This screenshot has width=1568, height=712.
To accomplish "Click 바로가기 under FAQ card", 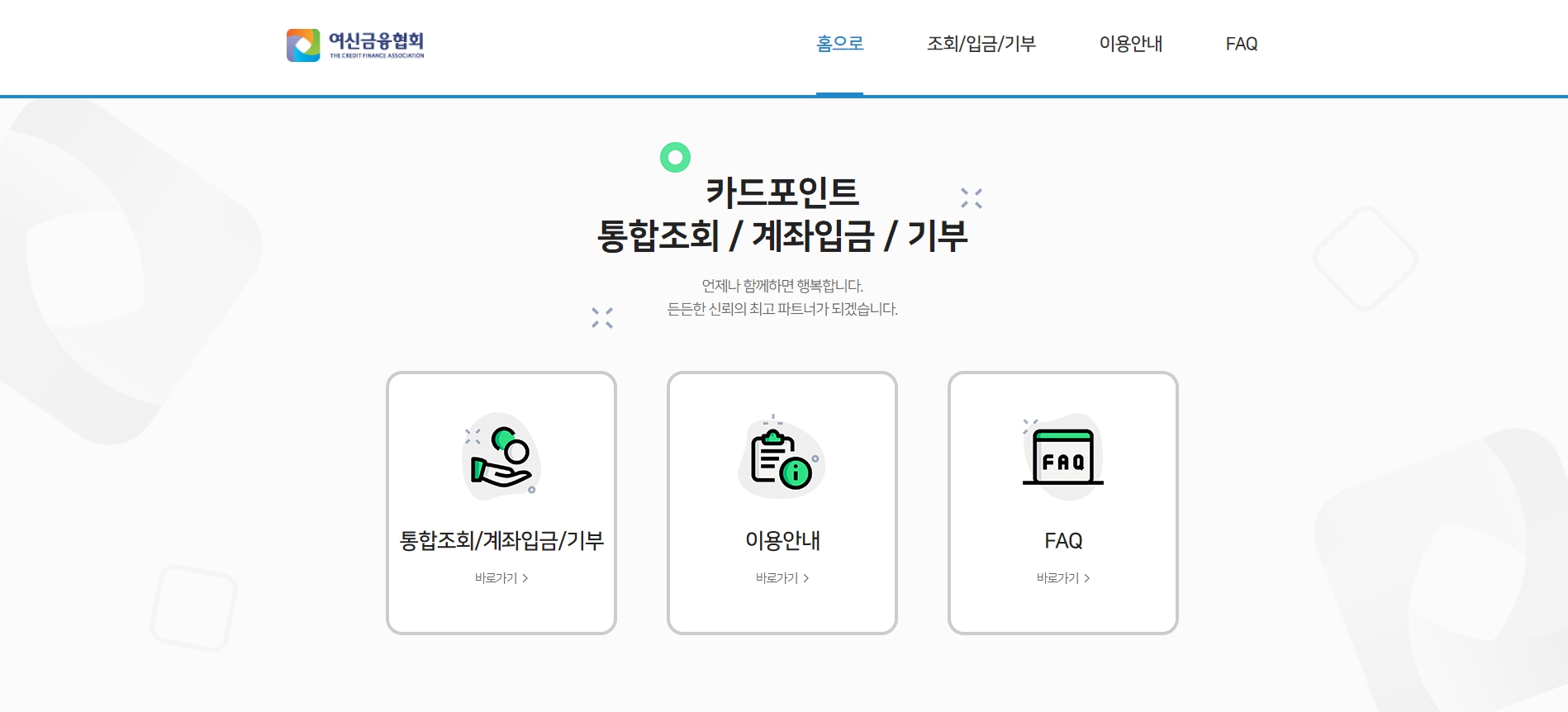I will pyautogui.click(x=1063, y=578).
